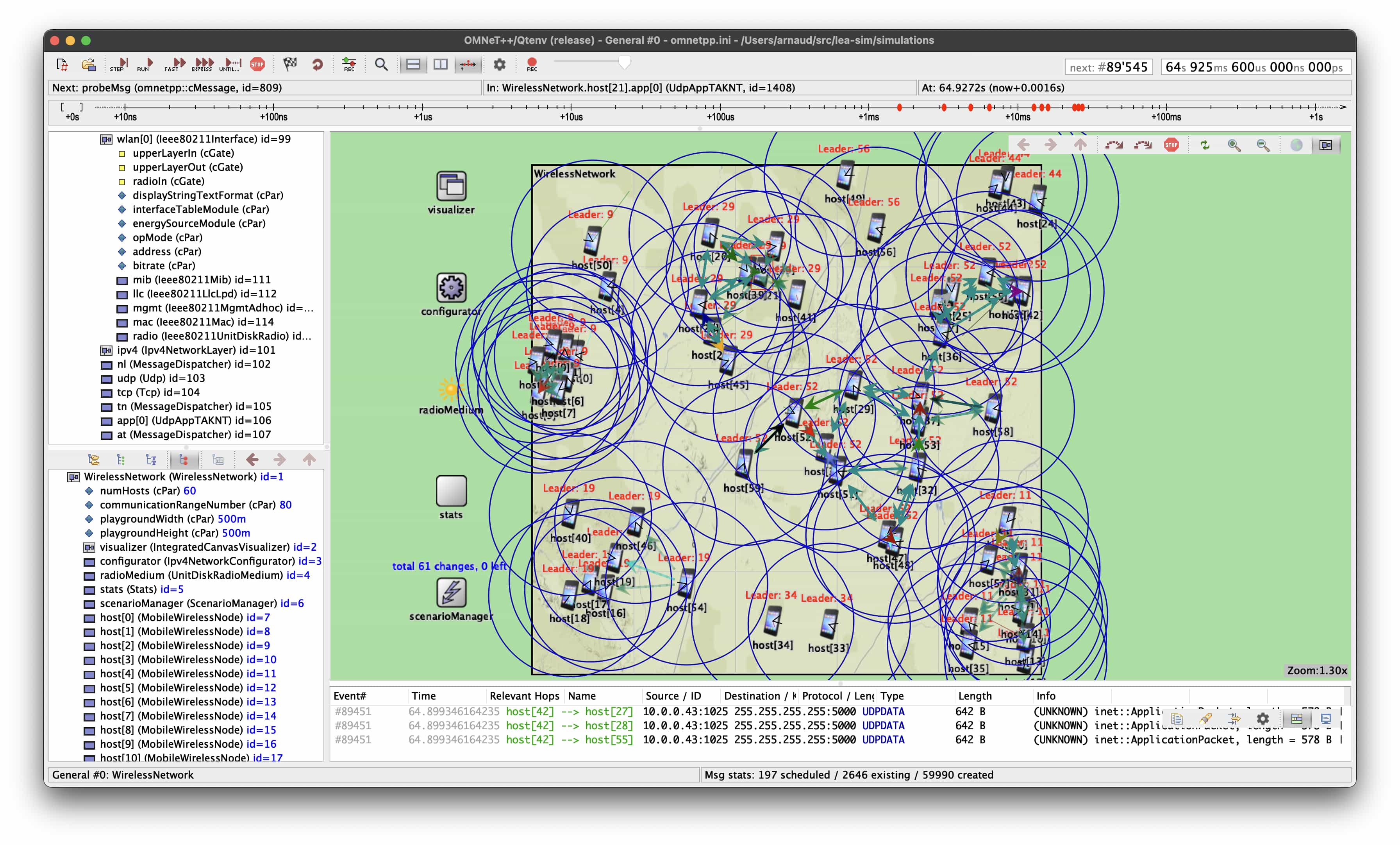This screenshot has height=845, width=1400.
Task: Go back in the canvas inspector history
Action: click(1023, 145)
